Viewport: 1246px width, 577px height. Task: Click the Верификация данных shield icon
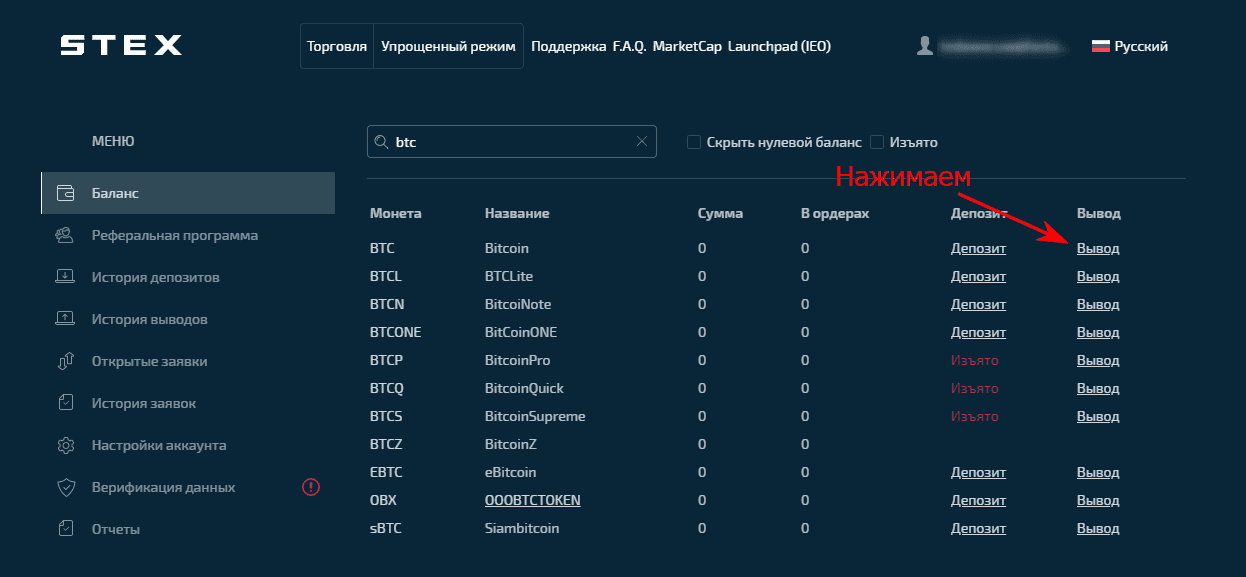(66, 487)
